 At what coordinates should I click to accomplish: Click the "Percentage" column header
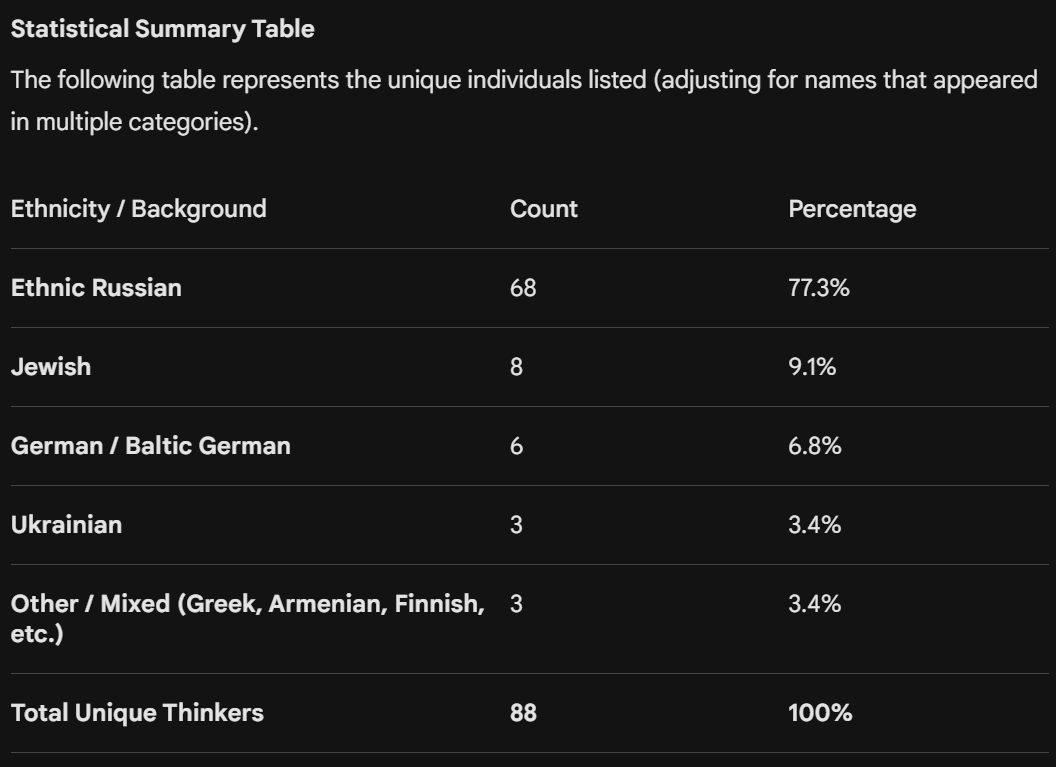pyautogui.click(x=851, y=209)
